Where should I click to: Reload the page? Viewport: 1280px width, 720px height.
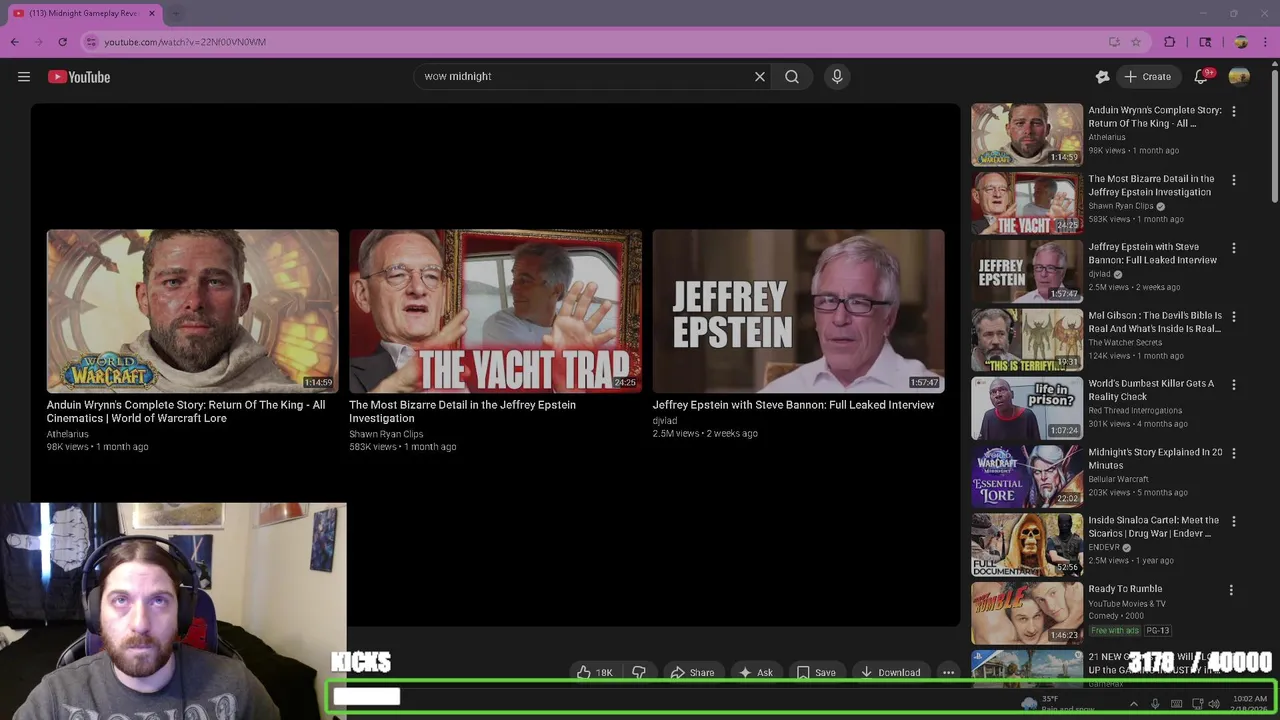(62, 42)
